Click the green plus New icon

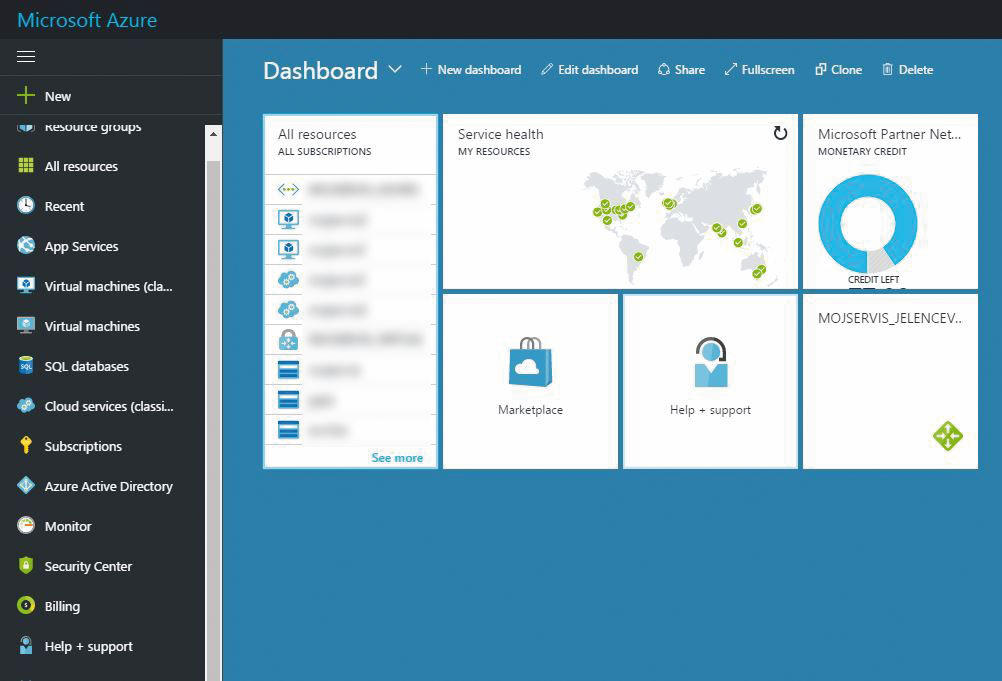pyautogui.click(x=26, y=95)
